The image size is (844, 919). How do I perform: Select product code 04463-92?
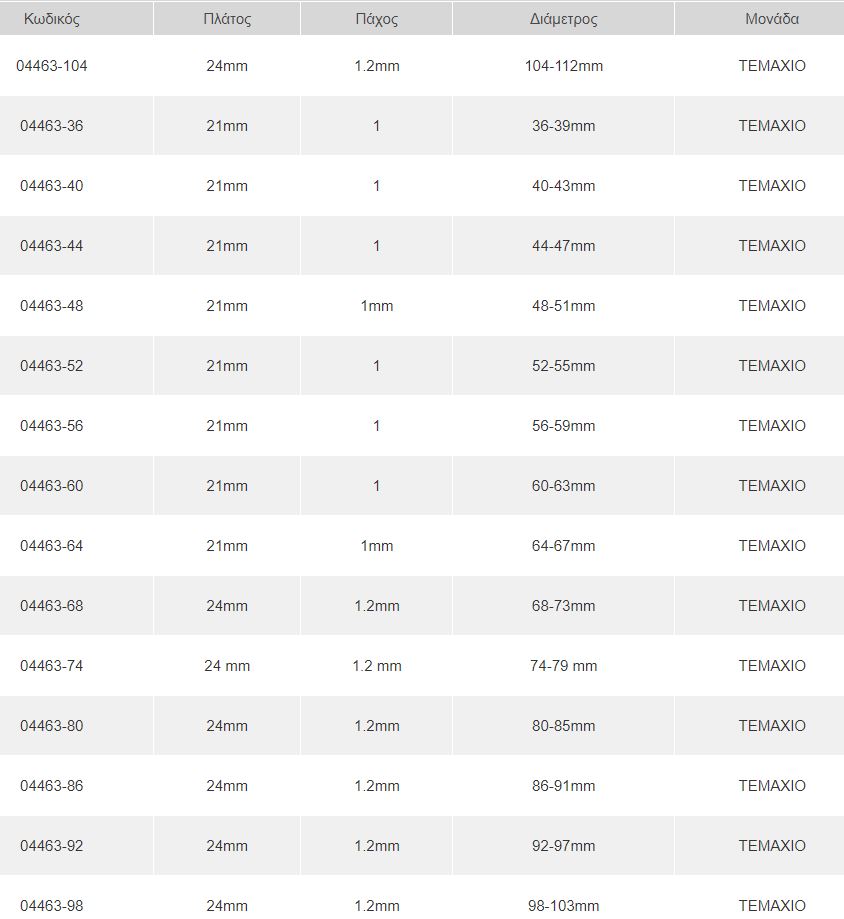point(52,846)
